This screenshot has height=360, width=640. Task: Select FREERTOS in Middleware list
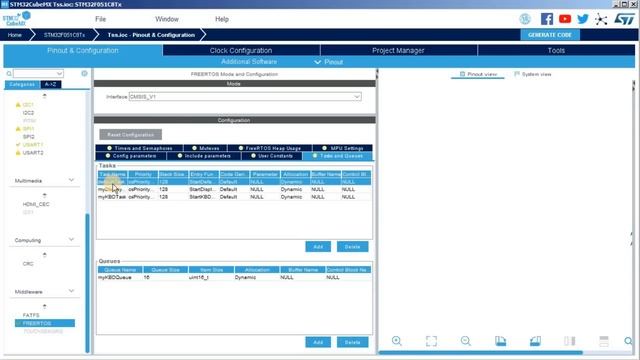pos(45,323)
